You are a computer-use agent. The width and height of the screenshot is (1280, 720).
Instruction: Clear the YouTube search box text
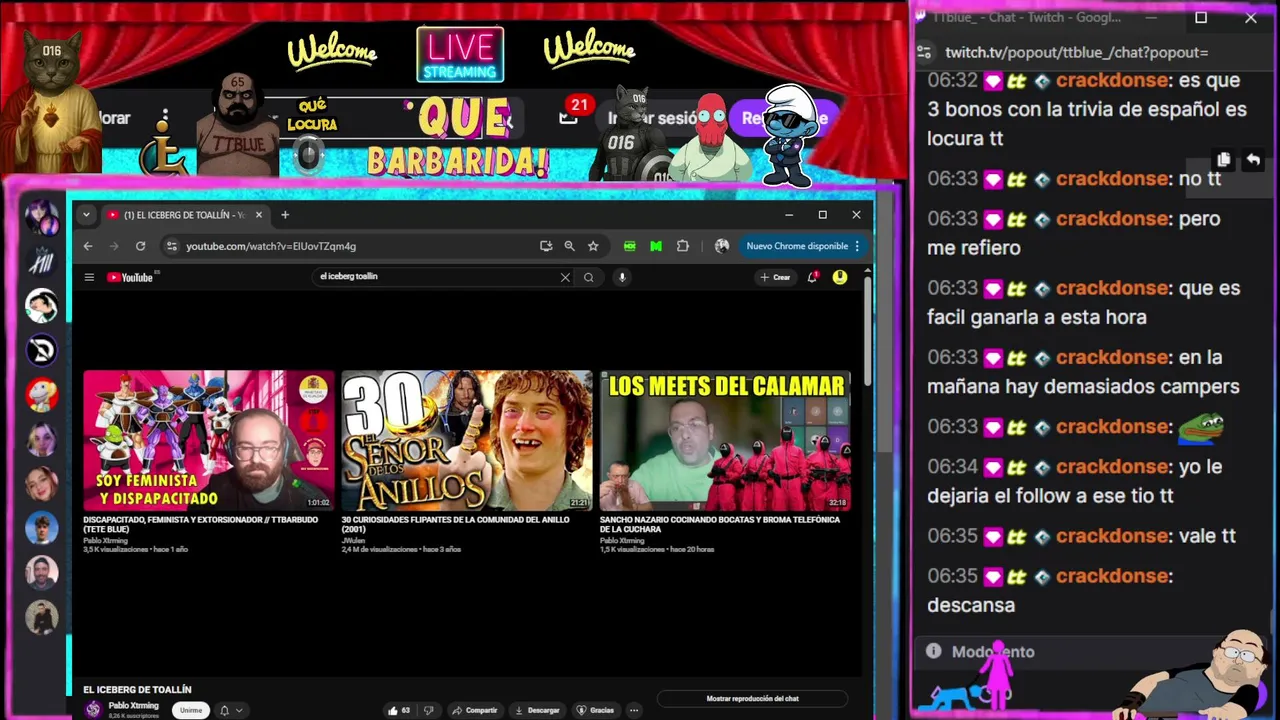coord(565,277)
